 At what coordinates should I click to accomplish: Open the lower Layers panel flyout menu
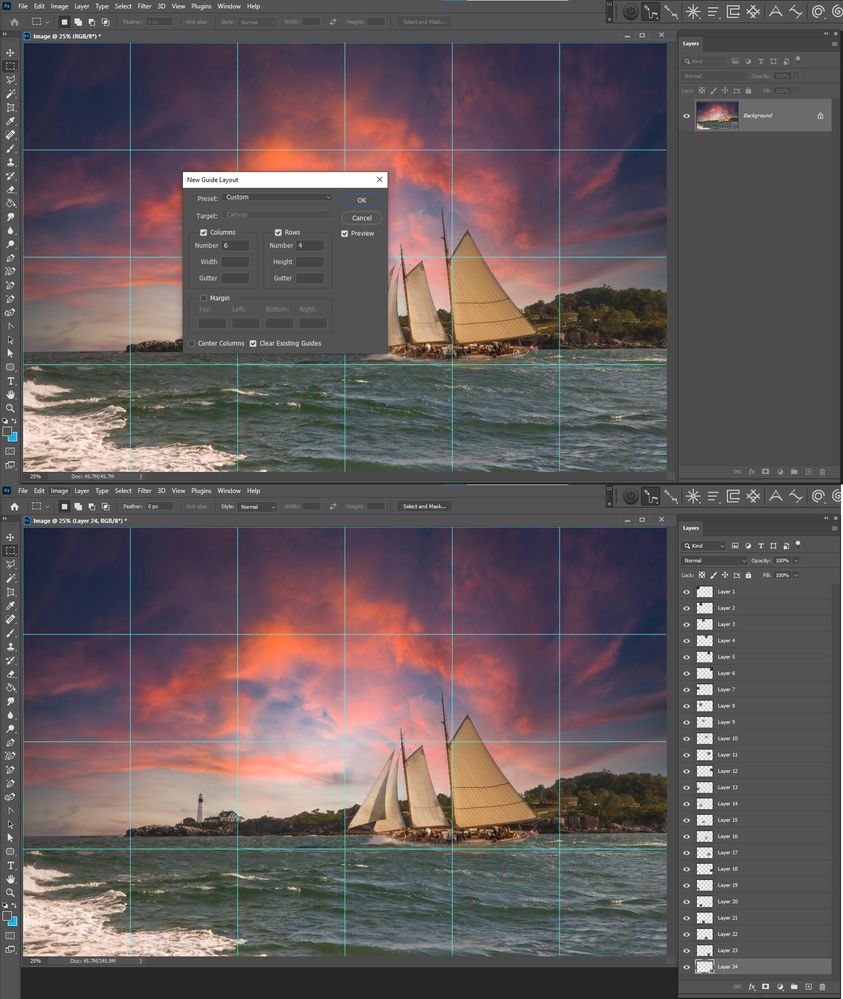pos(834,528)
